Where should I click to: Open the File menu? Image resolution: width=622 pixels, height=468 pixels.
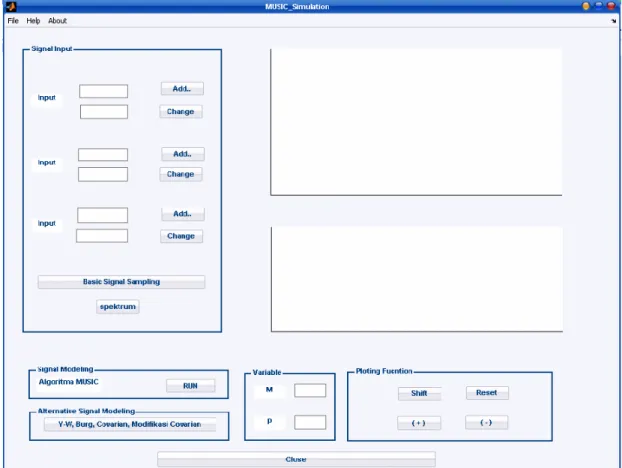point(13,21)
